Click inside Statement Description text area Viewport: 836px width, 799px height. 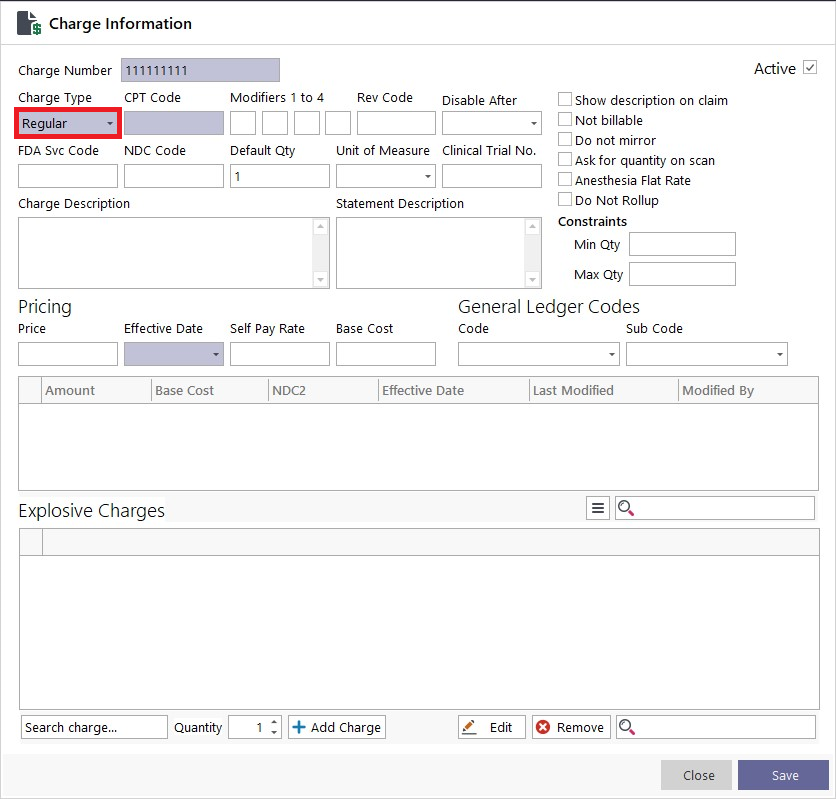click(x=430, y=253)
